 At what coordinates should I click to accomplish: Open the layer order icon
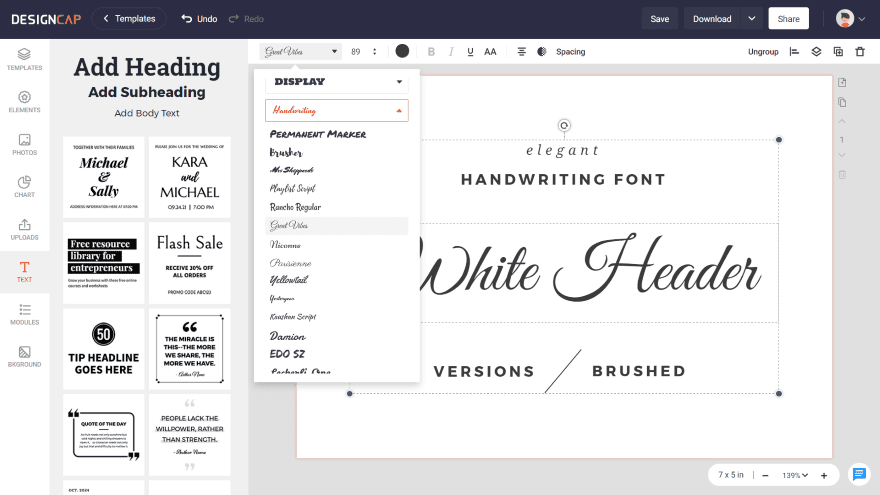pyautogui.click(x=816, y=51)
